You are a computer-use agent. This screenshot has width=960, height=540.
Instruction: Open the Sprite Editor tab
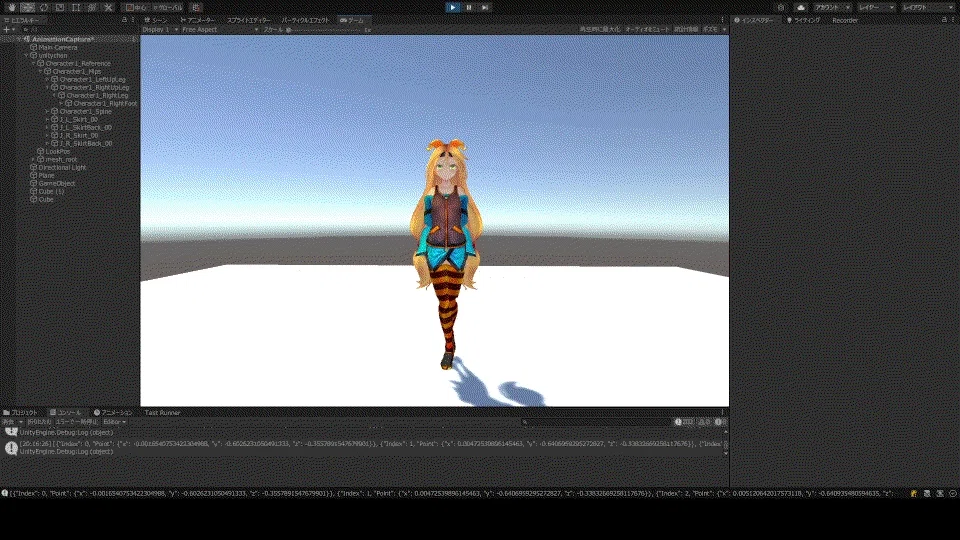[x=248, y=20]
